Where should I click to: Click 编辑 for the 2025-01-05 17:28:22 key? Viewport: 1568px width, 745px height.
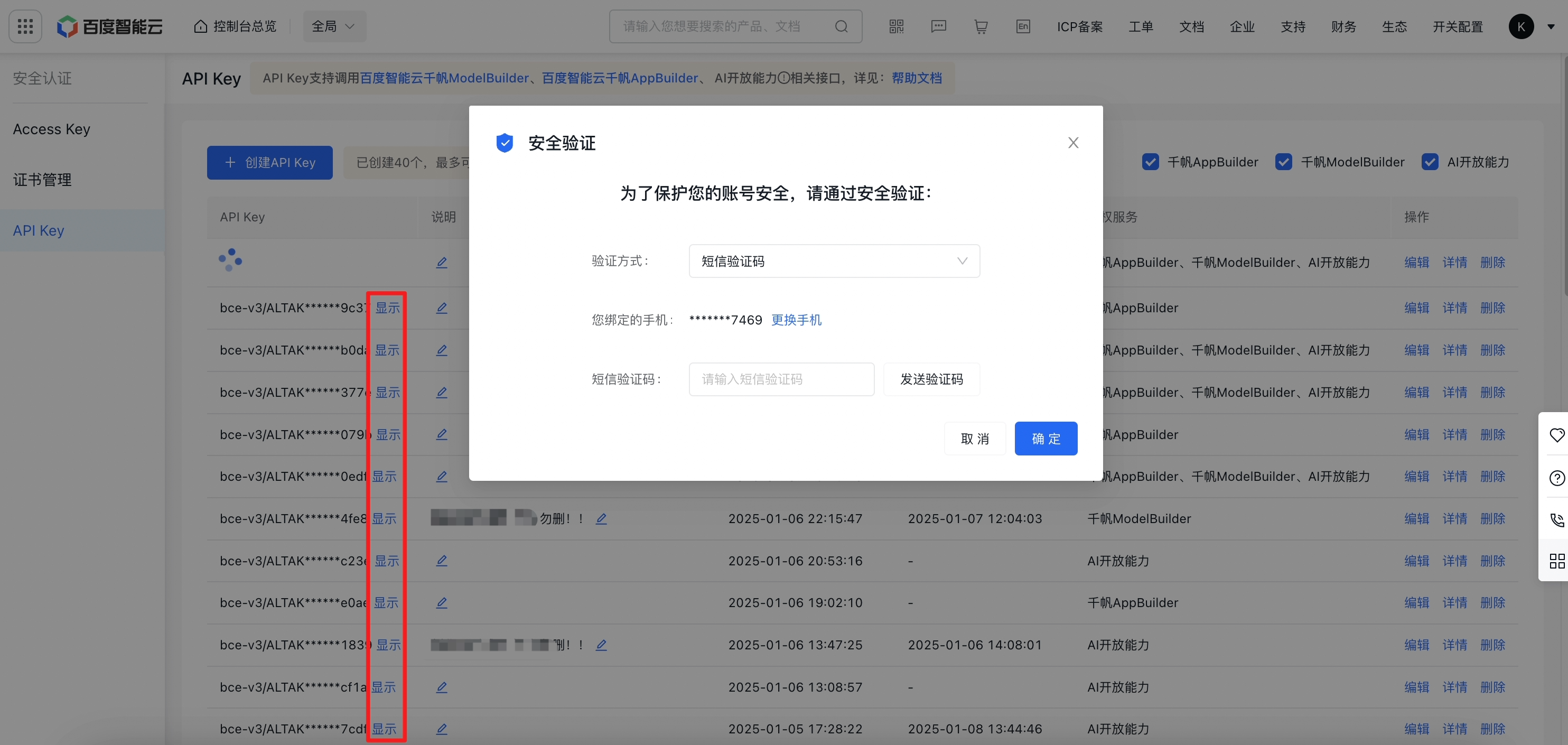[x=1416, y=729]
